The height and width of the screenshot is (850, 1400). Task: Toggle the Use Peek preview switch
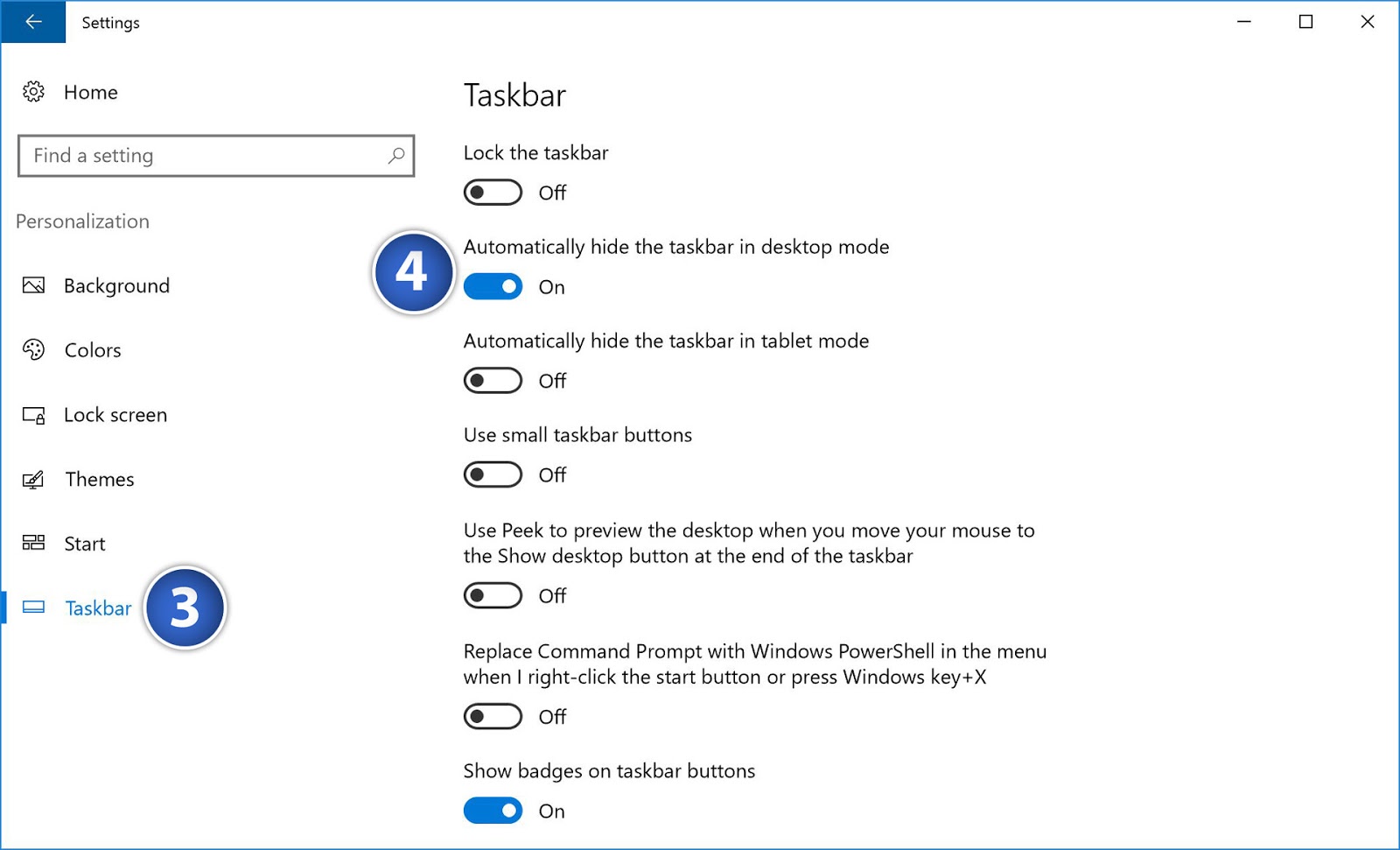tap(493, 595)
